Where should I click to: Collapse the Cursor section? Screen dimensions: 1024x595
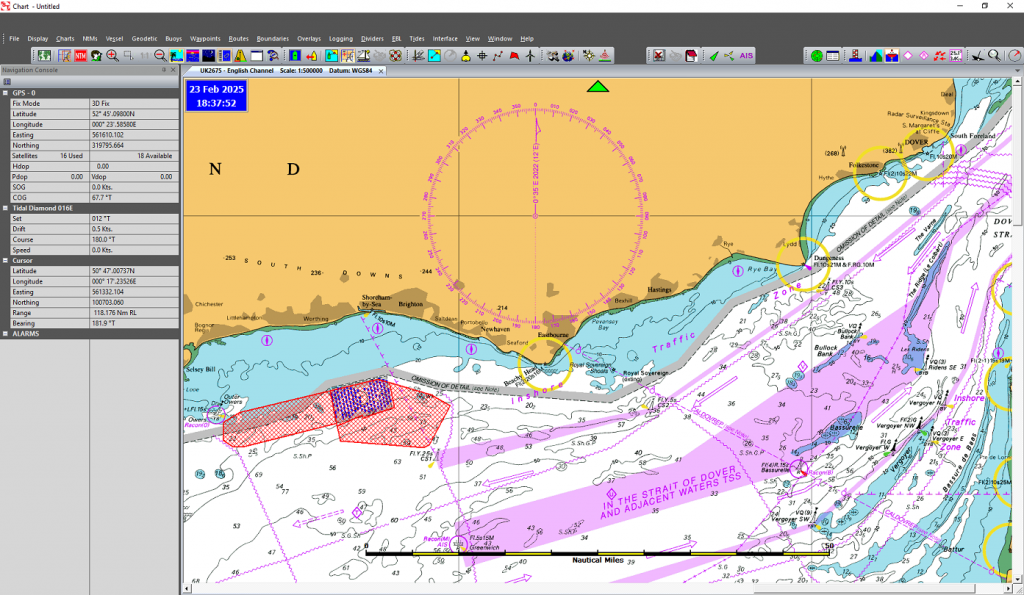[x=6, y=260]
